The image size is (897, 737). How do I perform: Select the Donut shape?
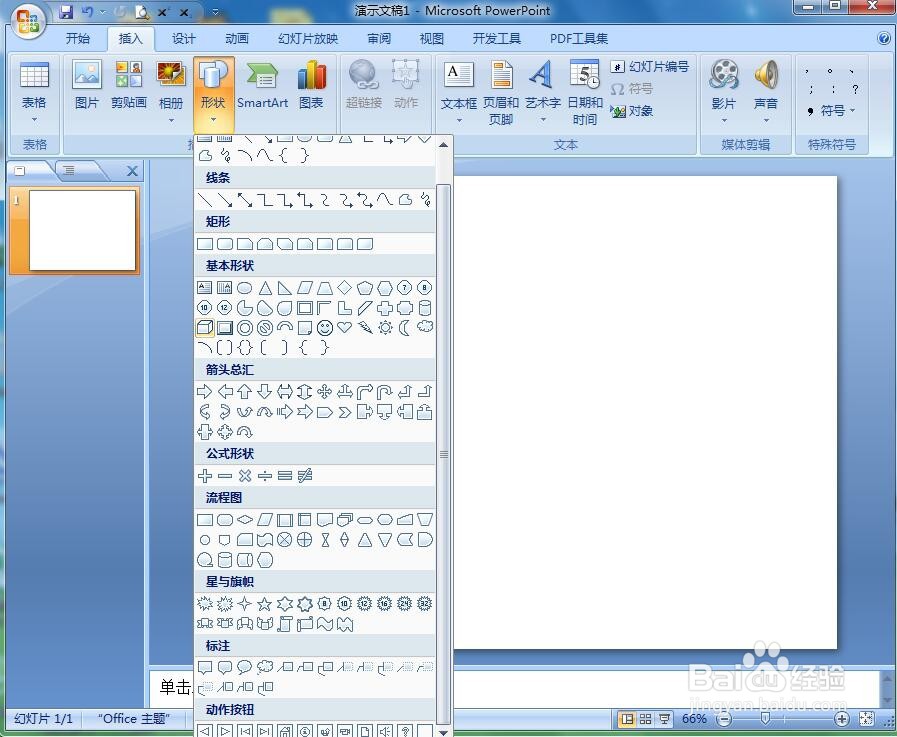245,328
